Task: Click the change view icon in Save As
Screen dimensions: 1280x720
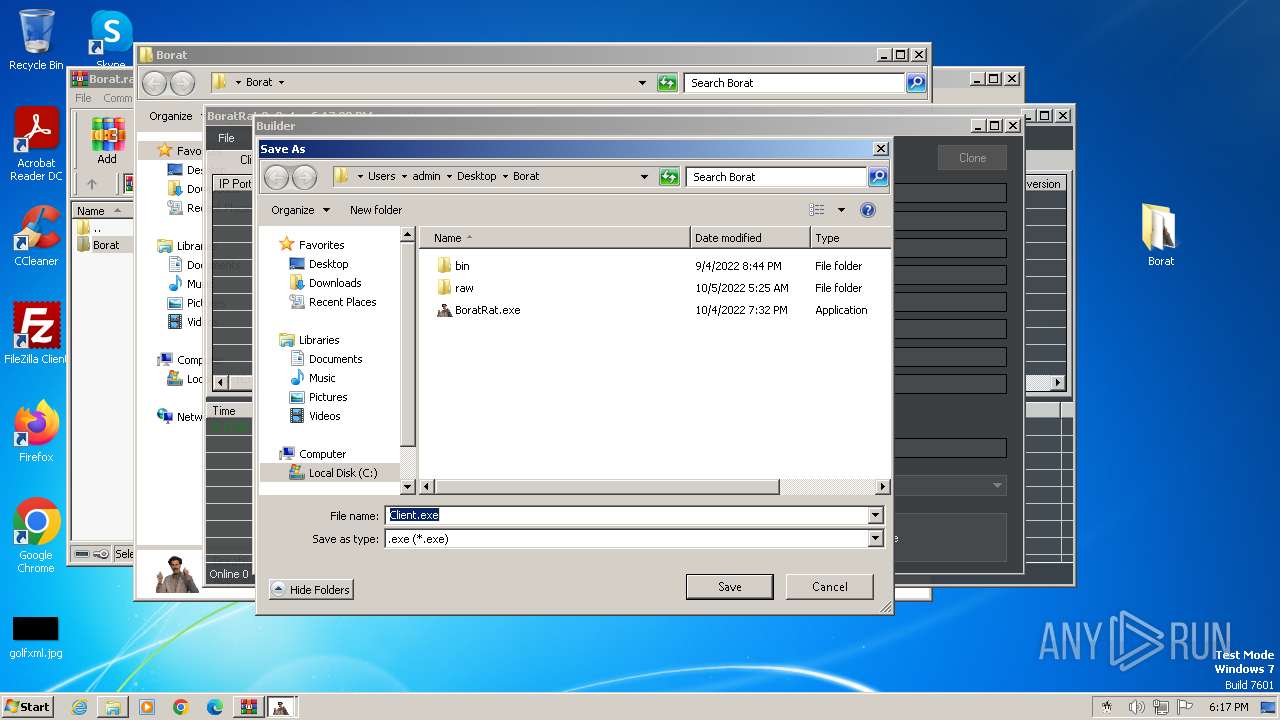Action: (817, 210)
